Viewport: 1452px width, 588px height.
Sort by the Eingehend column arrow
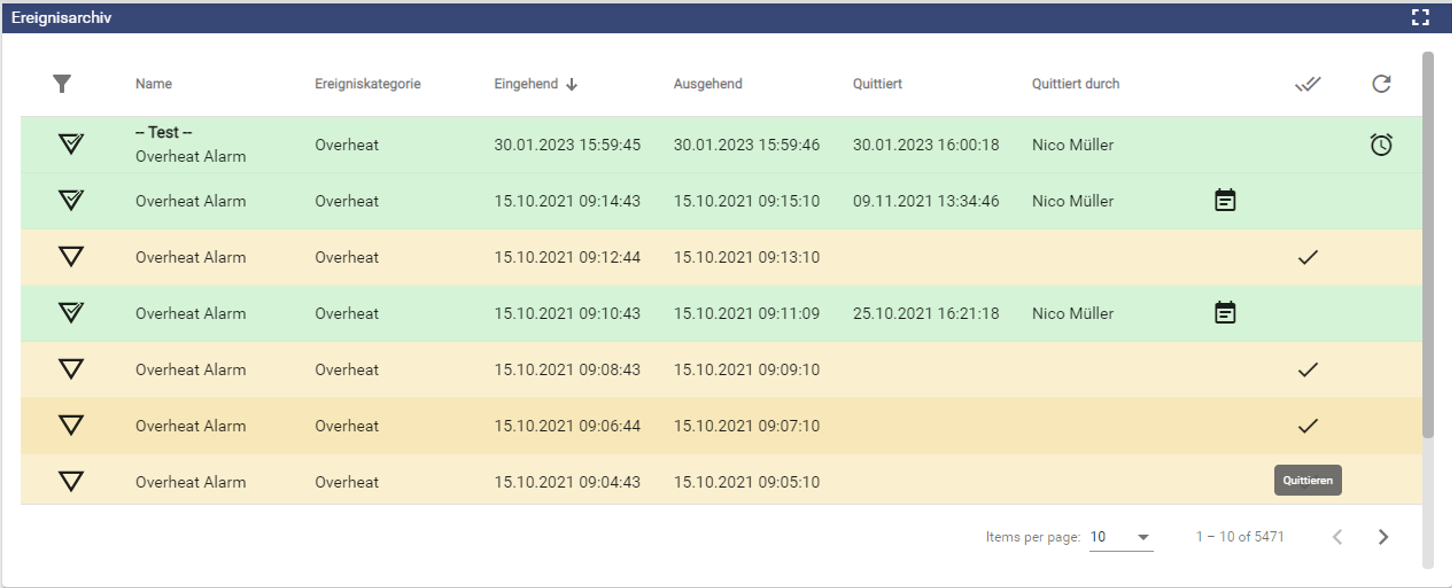572,85
